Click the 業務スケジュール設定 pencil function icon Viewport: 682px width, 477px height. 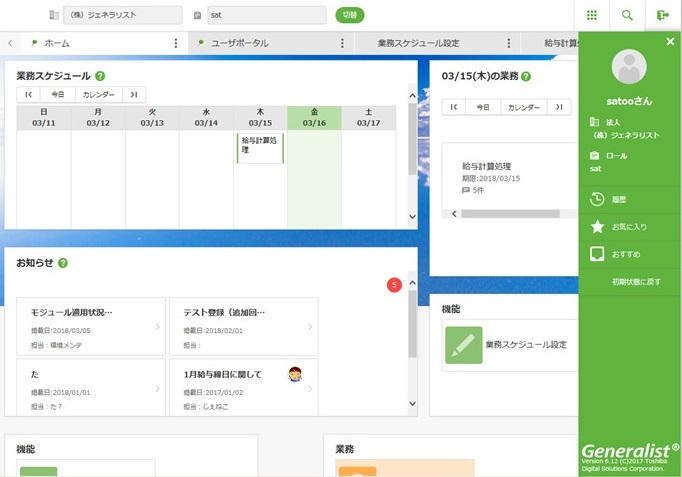463,344
